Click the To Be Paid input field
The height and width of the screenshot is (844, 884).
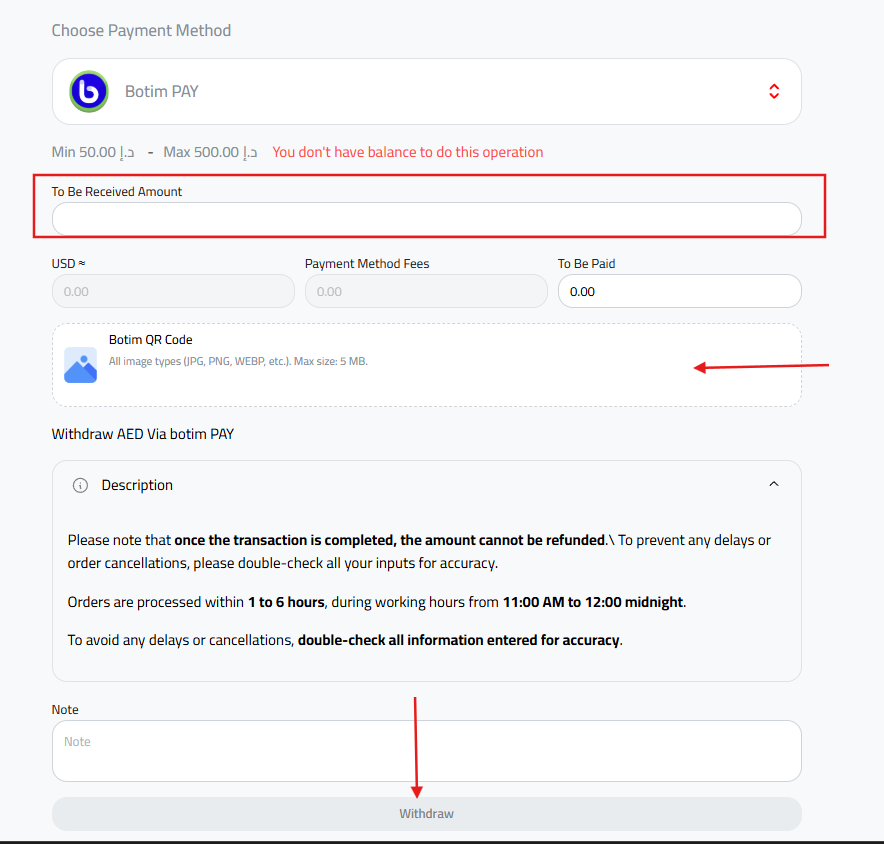tap(679, 291)
